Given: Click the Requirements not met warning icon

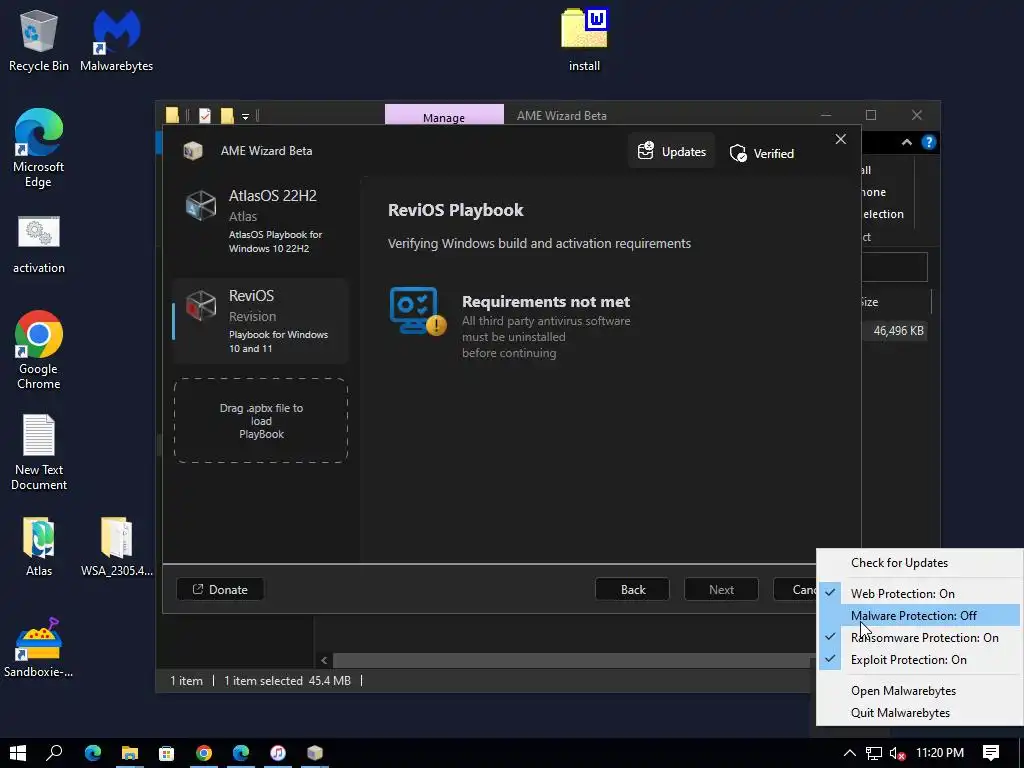Looking at the screenshot, I should (x=418, y=311).
